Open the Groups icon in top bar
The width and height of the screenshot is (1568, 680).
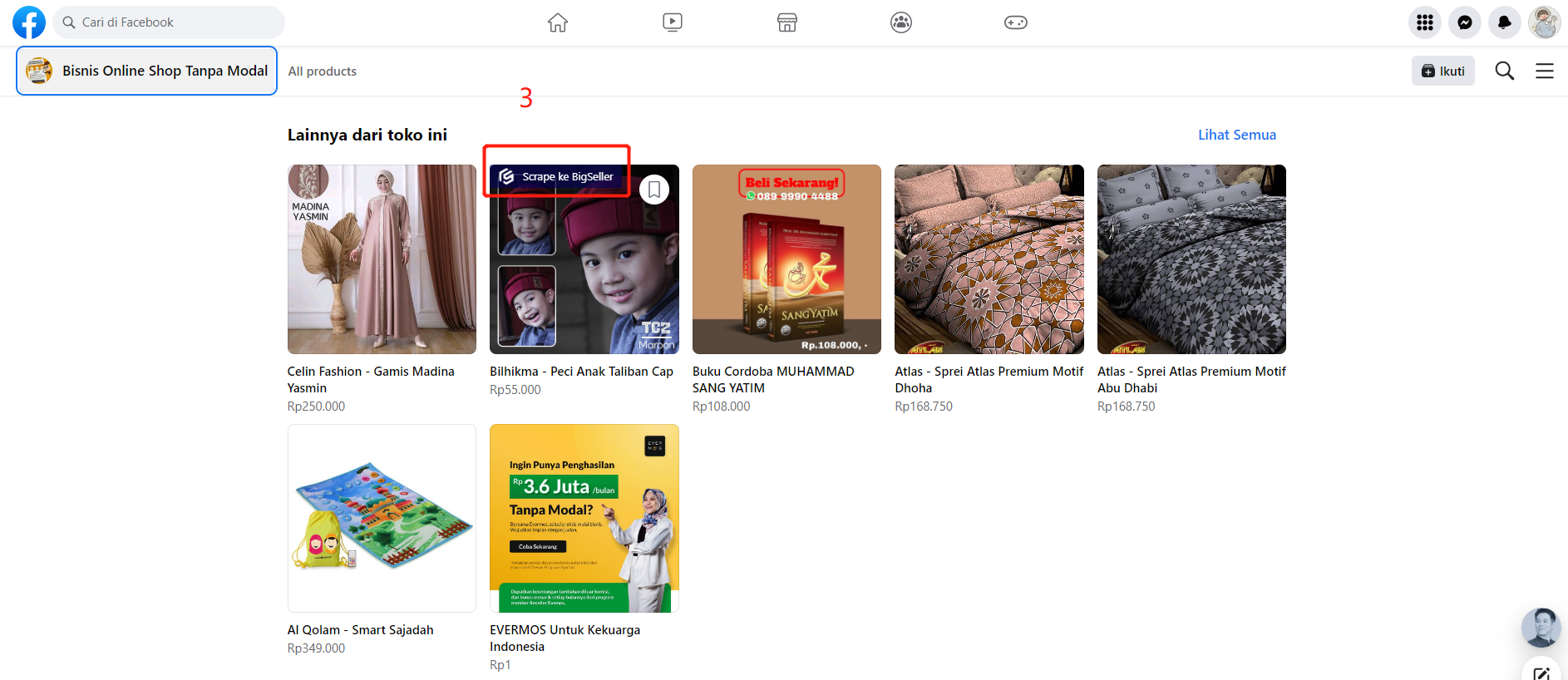(x=901, y=22)
